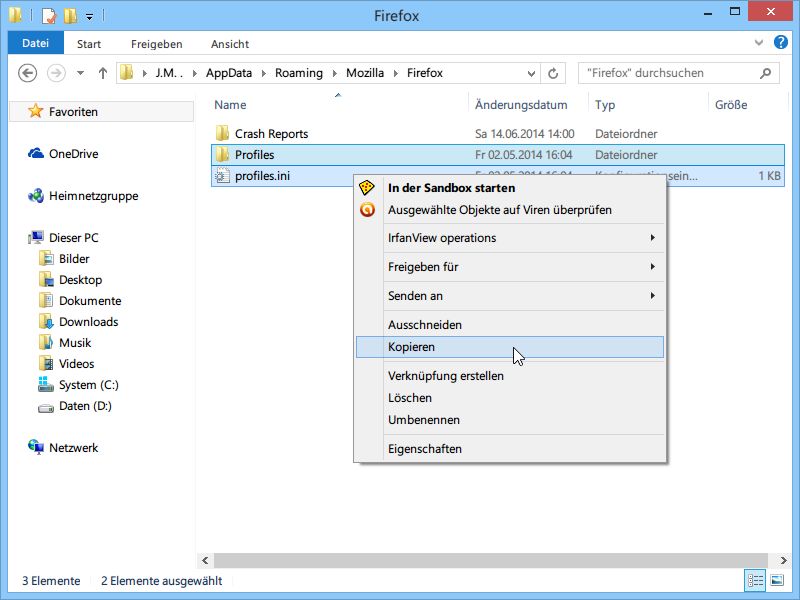Click the address bar folder icon
The image size is (800, 600).
pos(127,73)
